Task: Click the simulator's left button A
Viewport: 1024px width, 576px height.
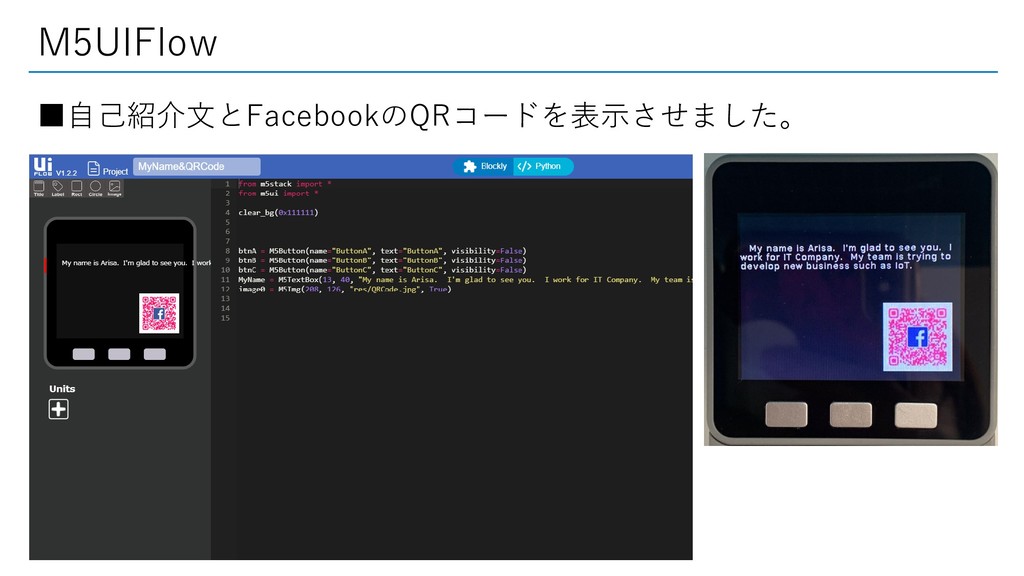Action: [x=84, y=354]
